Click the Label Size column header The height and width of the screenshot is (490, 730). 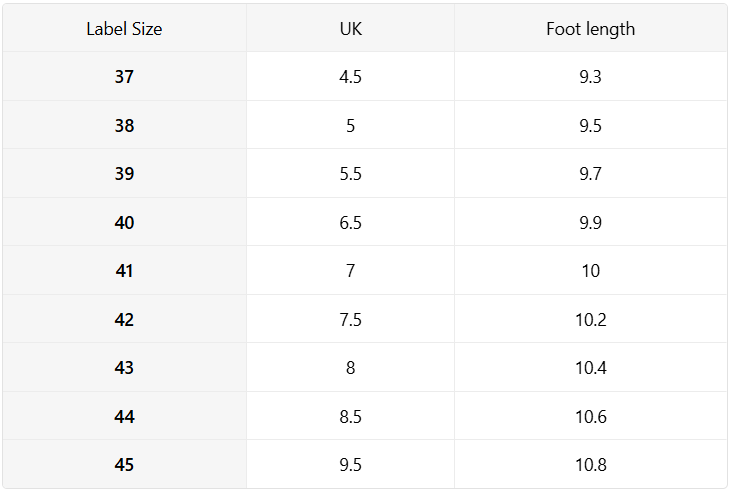pyautogui.click(x=124, y=29)
